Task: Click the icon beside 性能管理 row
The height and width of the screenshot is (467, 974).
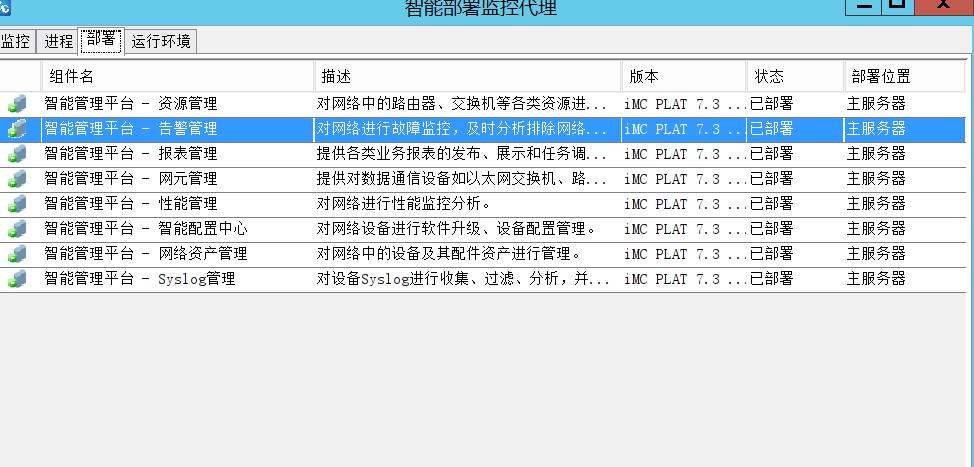Action: [17, 204]
